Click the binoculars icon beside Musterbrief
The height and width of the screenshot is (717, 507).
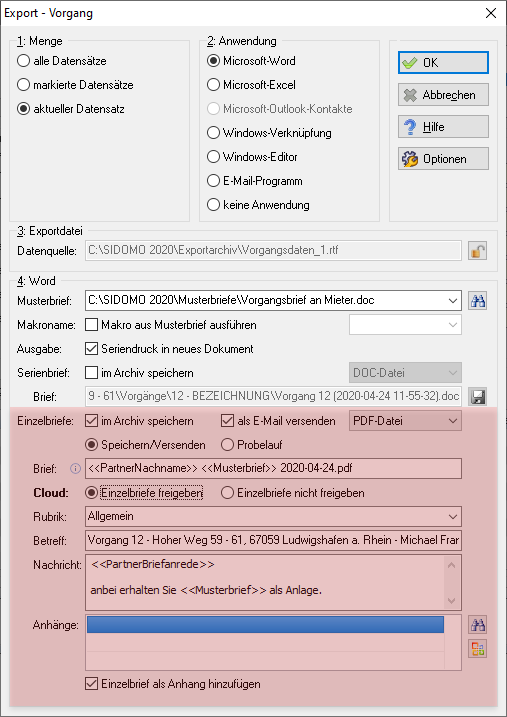pyautogui.click(x=477, y=300)
